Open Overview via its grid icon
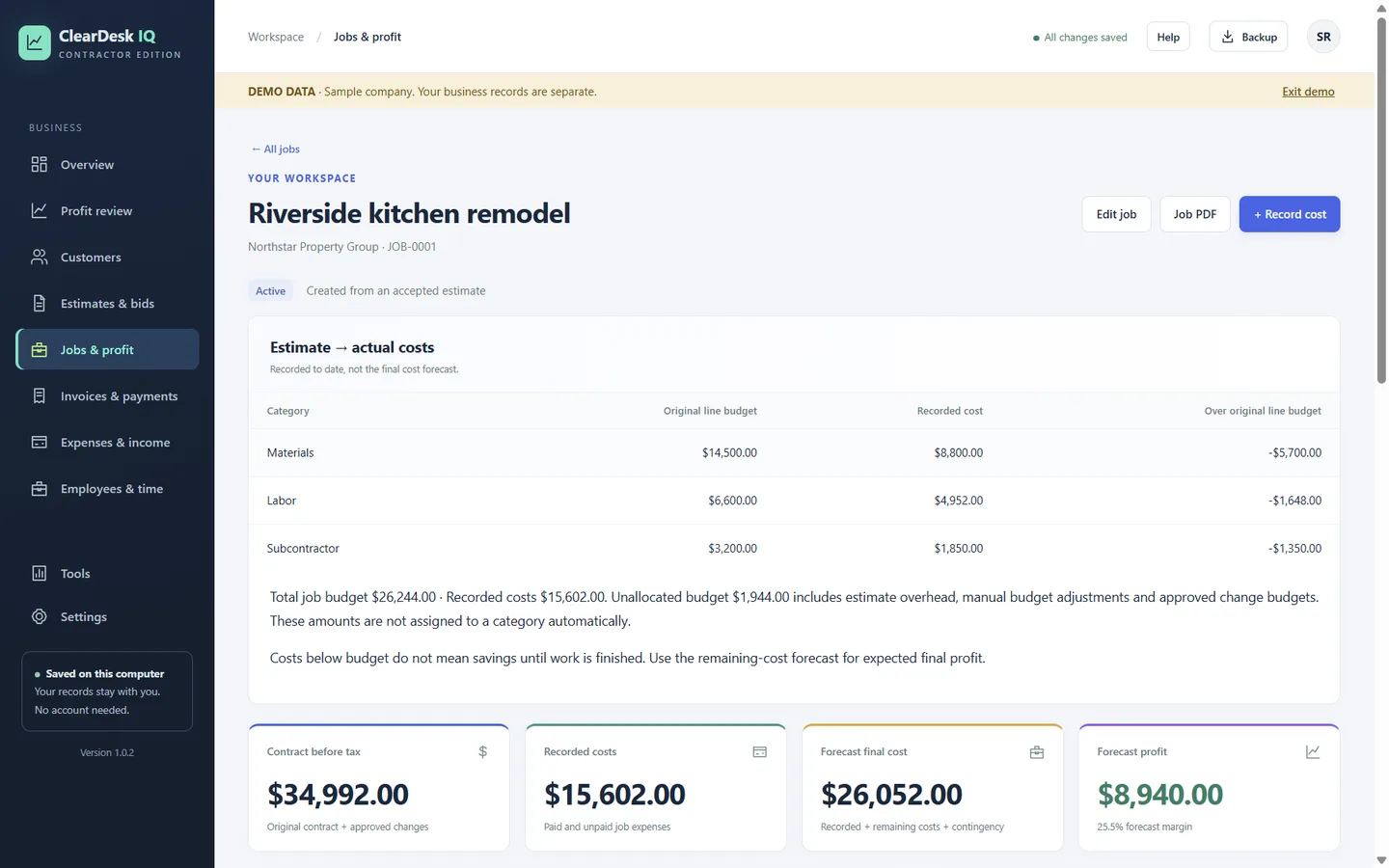Viewport: 1389px width, 868px height. [39, 164]
